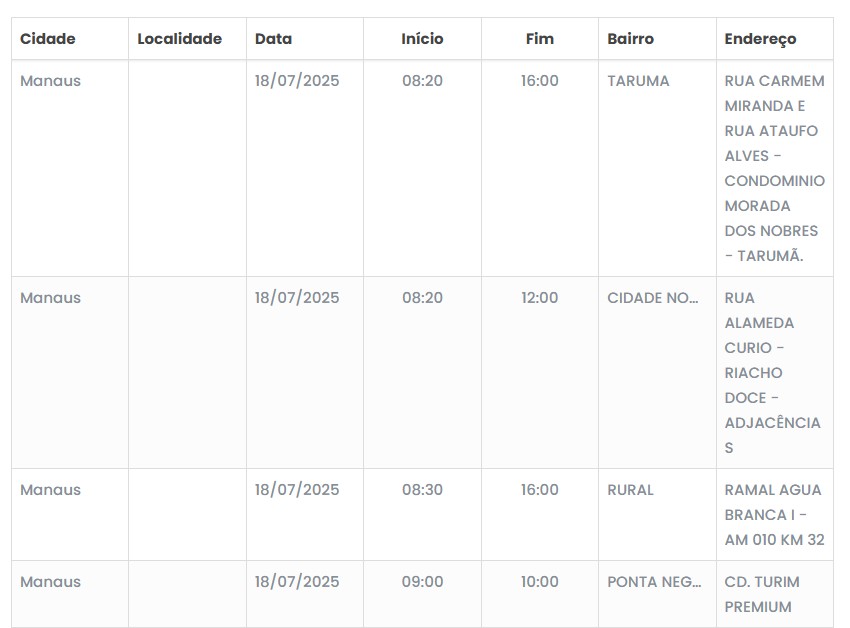Click Manaus in the RURAL row
850x628 pixels.
coord(50,490)
